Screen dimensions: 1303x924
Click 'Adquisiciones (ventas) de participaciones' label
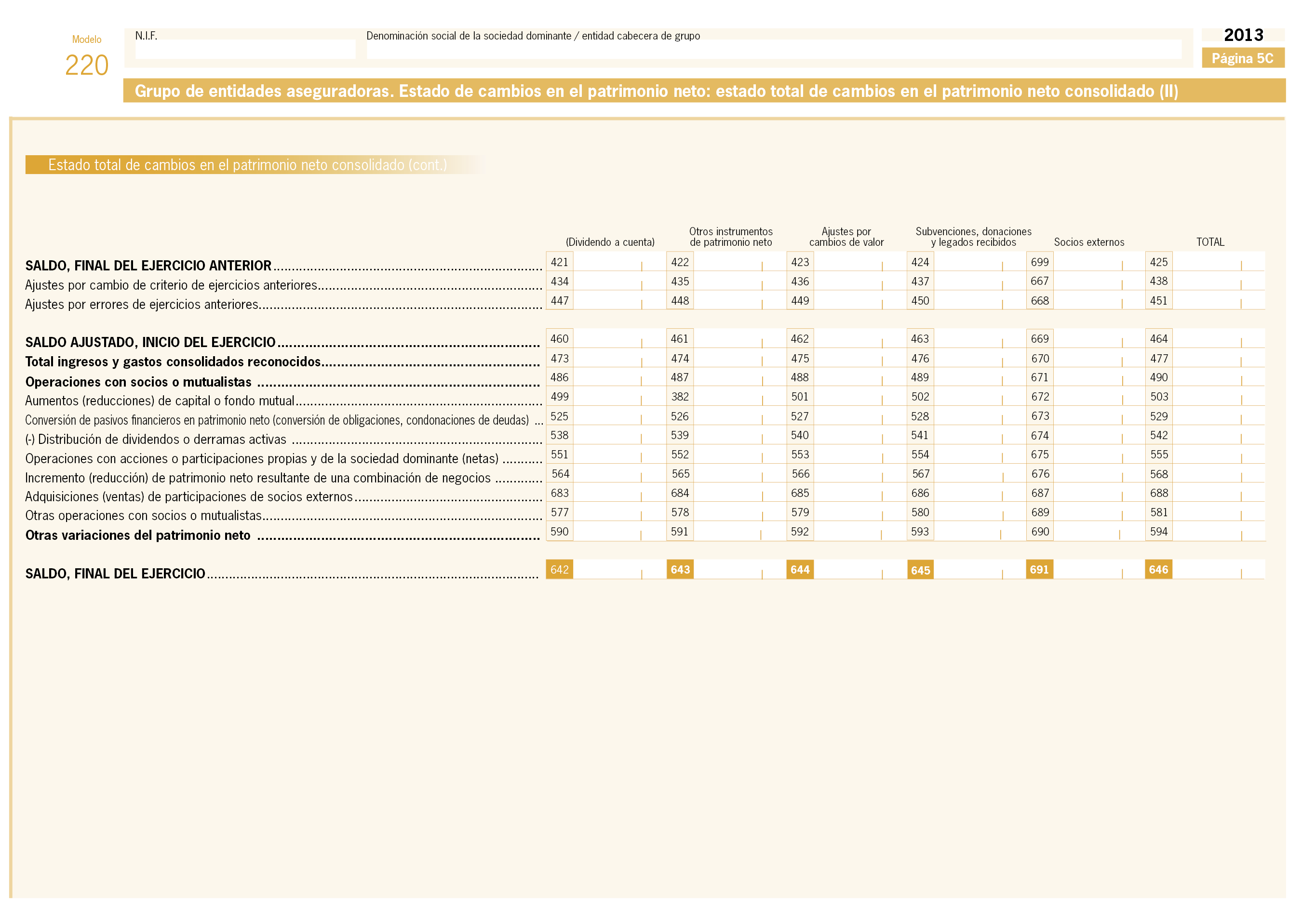189,497
